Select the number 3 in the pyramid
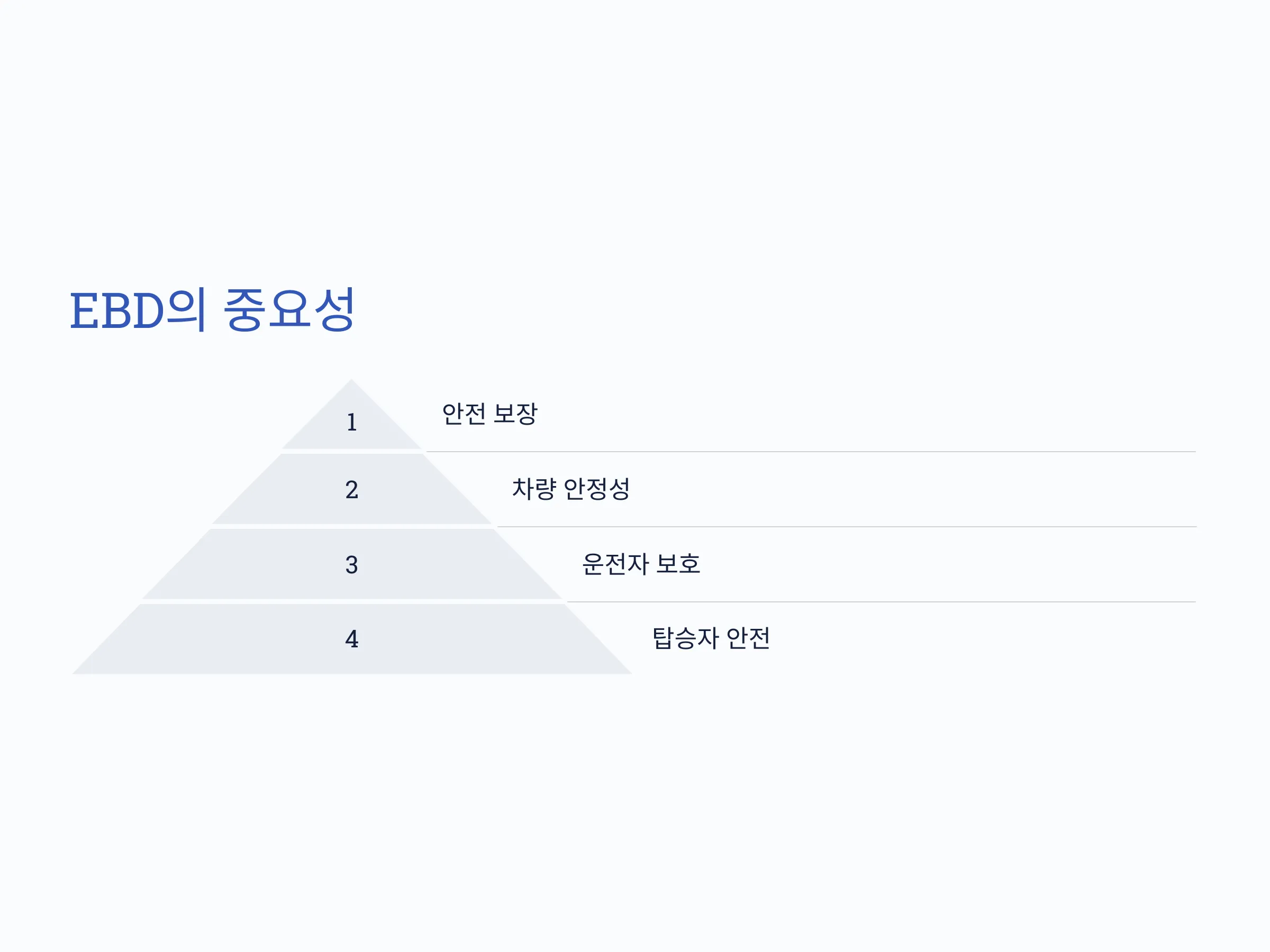 pos(352,565)
